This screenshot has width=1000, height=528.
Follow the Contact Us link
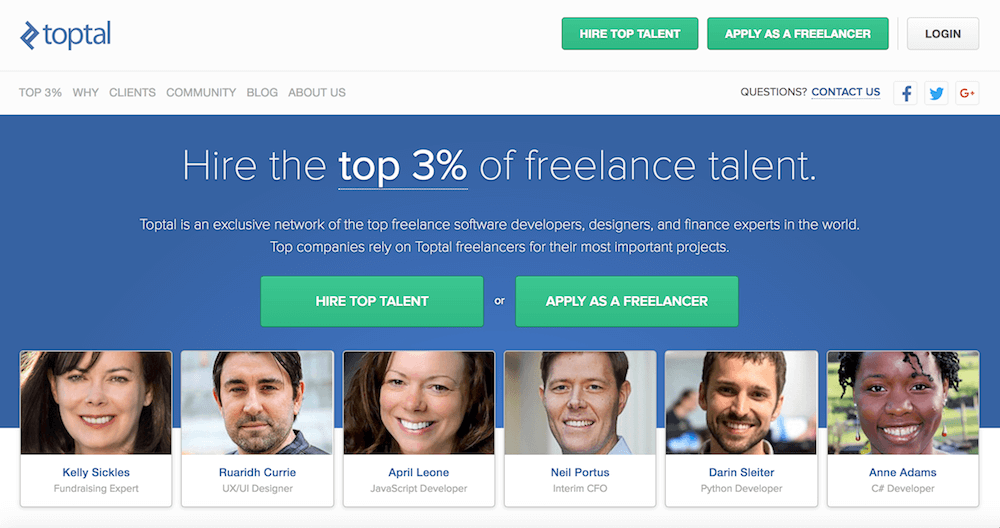coord(846,92)
